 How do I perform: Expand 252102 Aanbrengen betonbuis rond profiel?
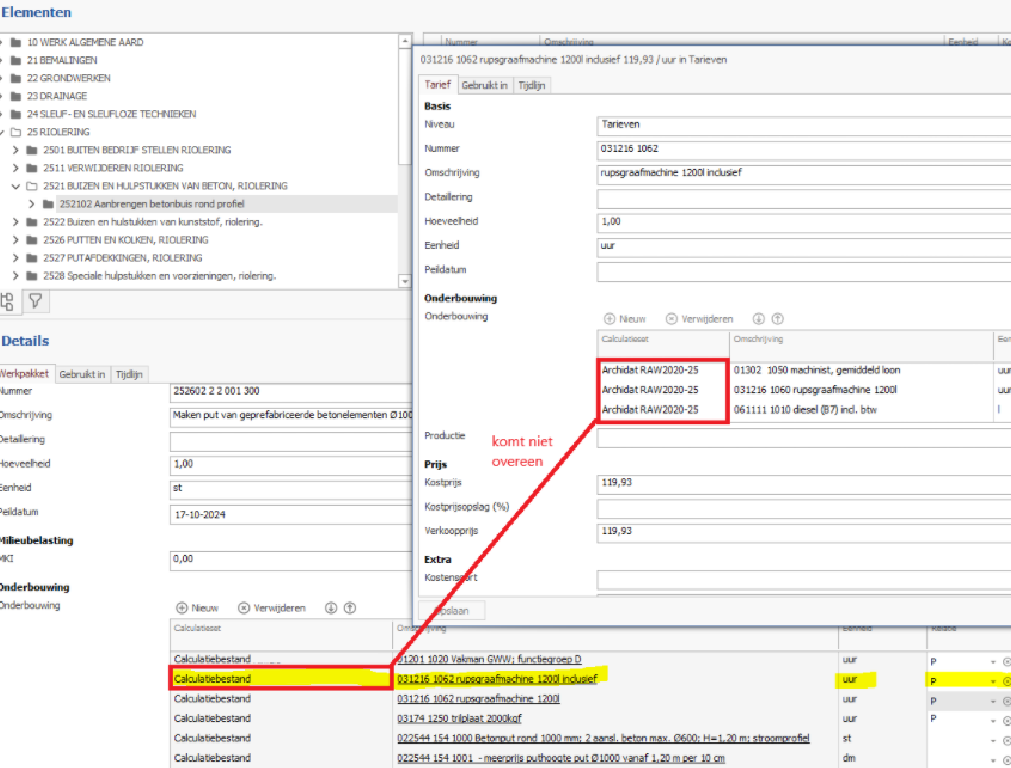tap(32, 204)
